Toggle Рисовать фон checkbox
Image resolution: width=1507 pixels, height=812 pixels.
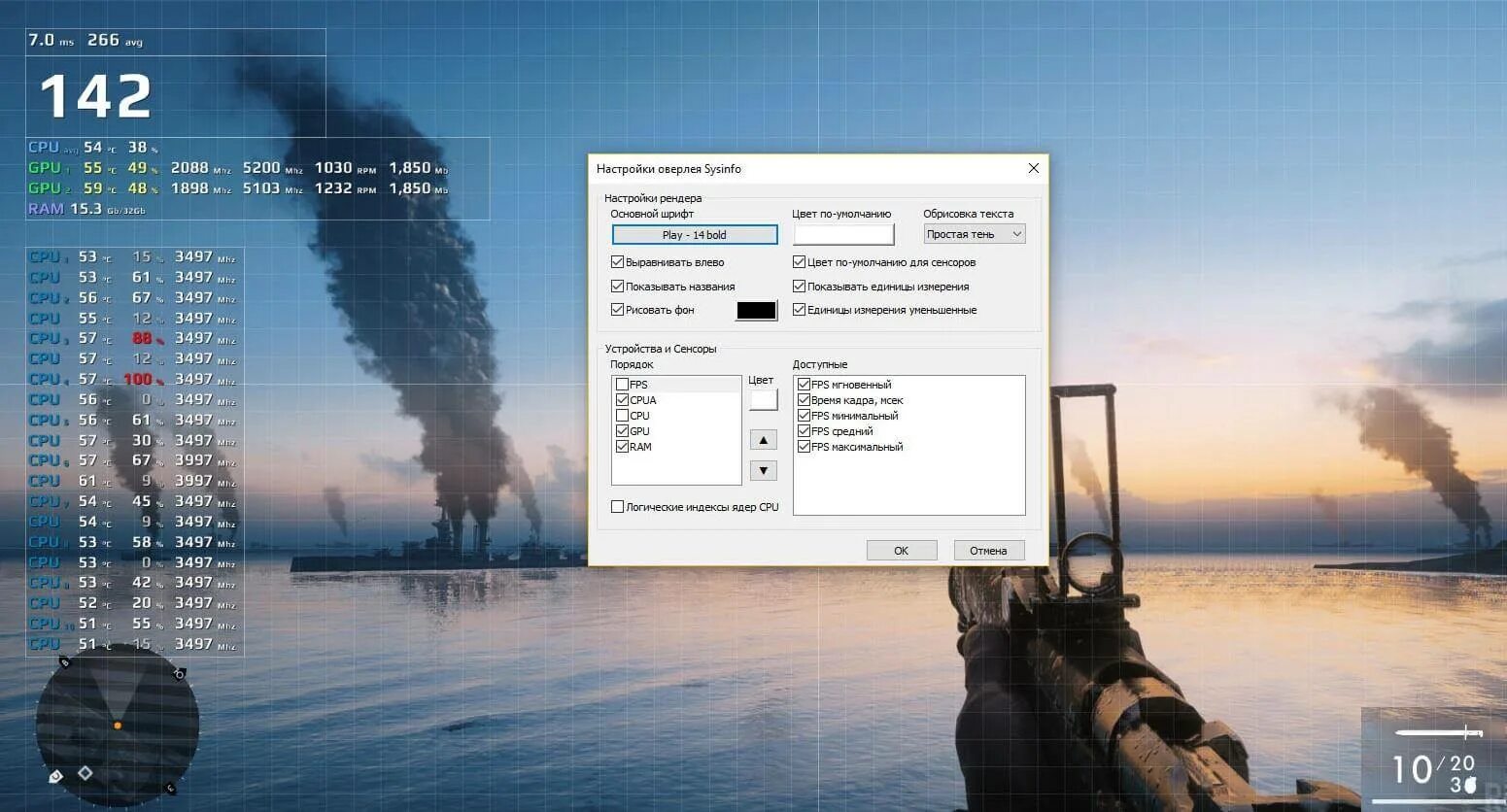(617, 310)
